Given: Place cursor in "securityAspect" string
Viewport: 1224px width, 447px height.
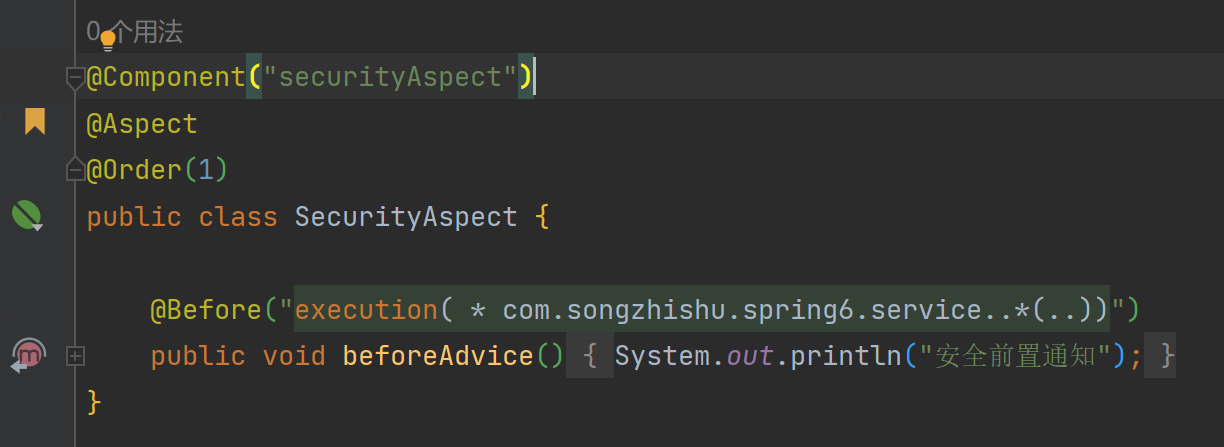Looking at the screenshot, I should (x=389, y=77).
